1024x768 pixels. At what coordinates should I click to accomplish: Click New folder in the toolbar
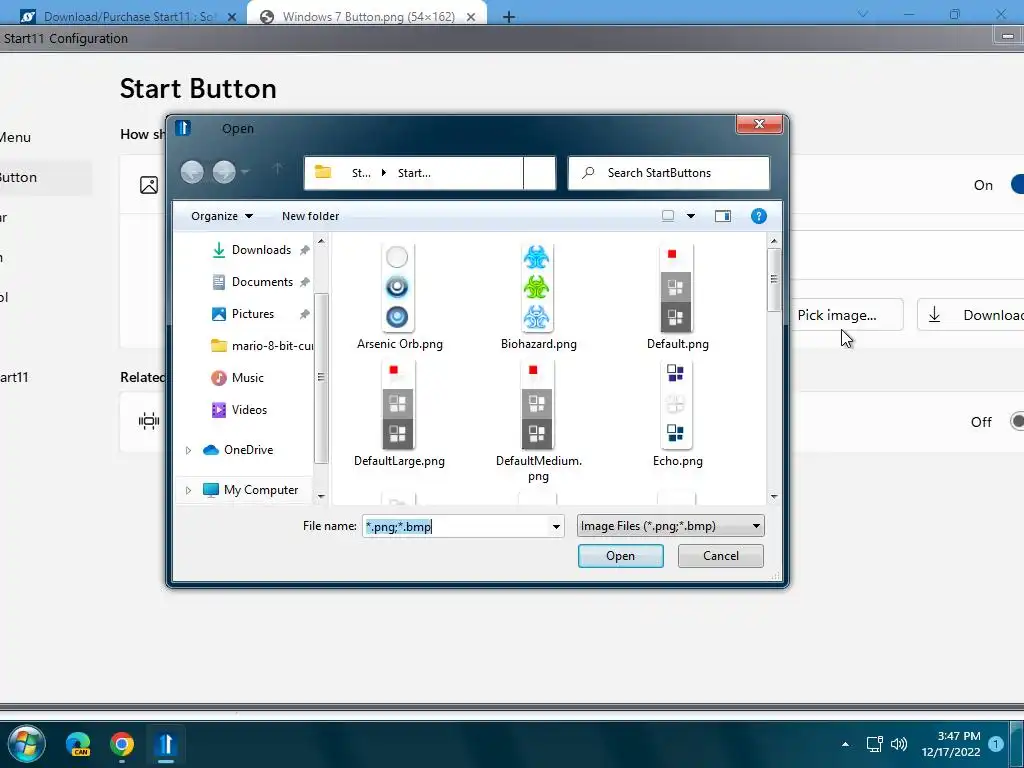pos(310,216)
